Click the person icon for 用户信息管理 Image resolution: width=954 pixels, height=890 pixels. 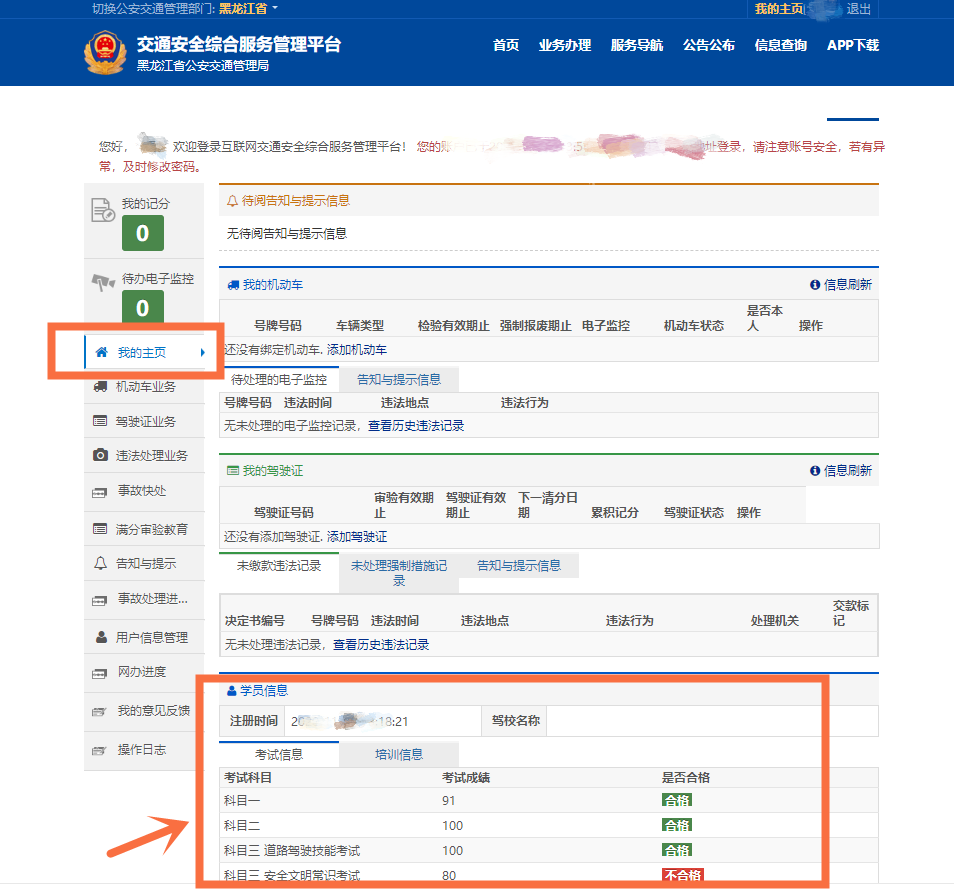point(101,638)
